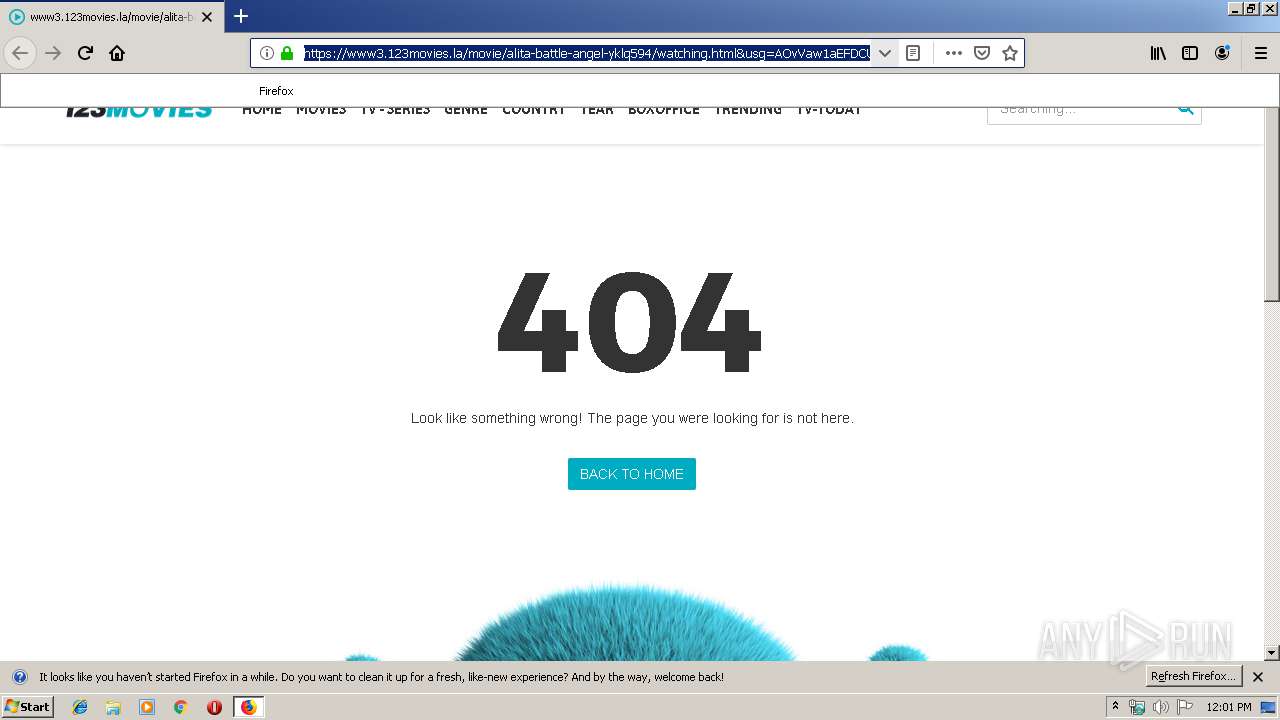Open the HOME navigation link
This screenshot has height=720, width=1280.
point(262,110)
